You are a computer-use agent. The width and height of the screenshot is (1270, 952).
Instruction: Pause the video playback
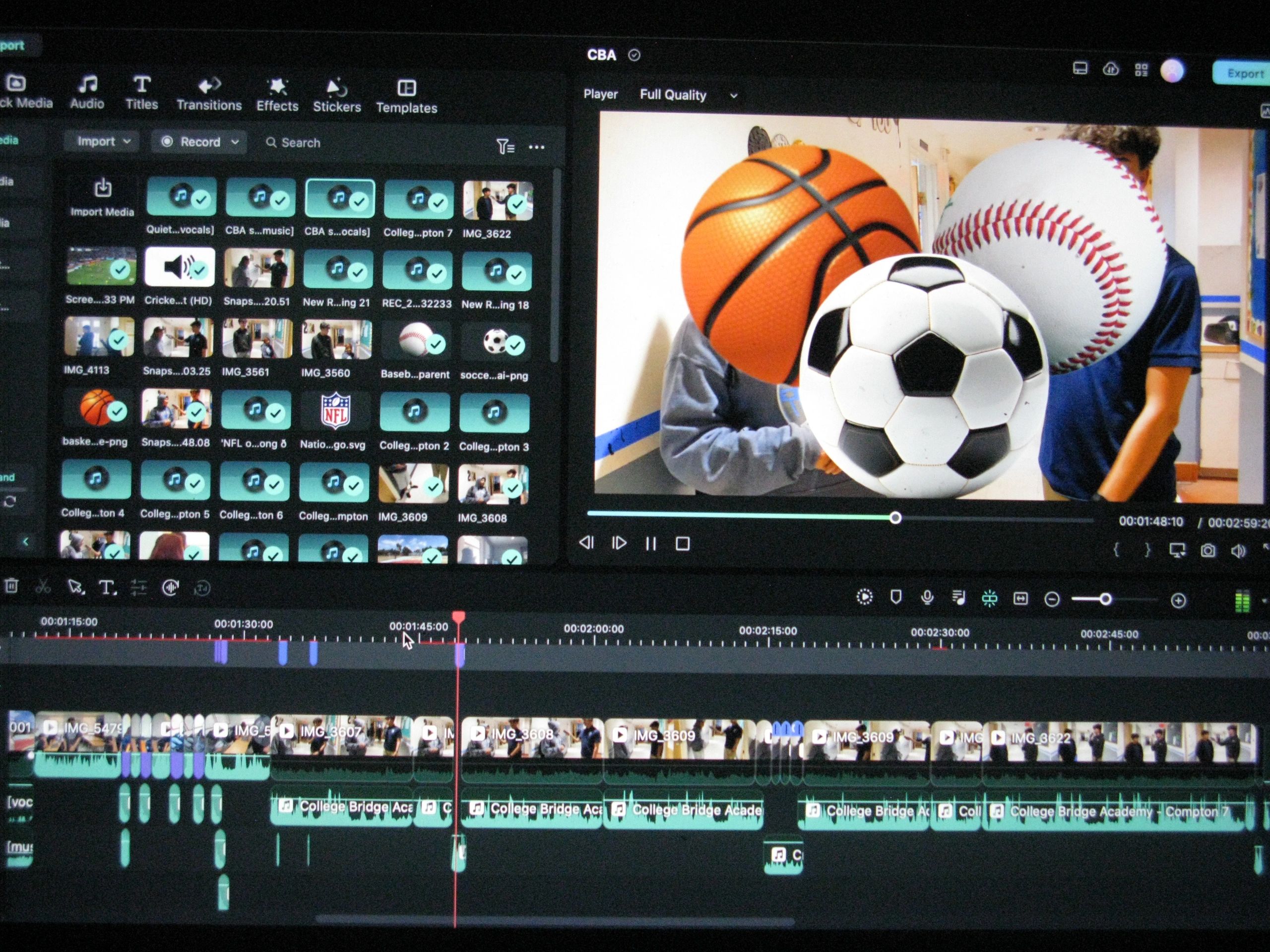pyautogui.click(x=650, y=543)
